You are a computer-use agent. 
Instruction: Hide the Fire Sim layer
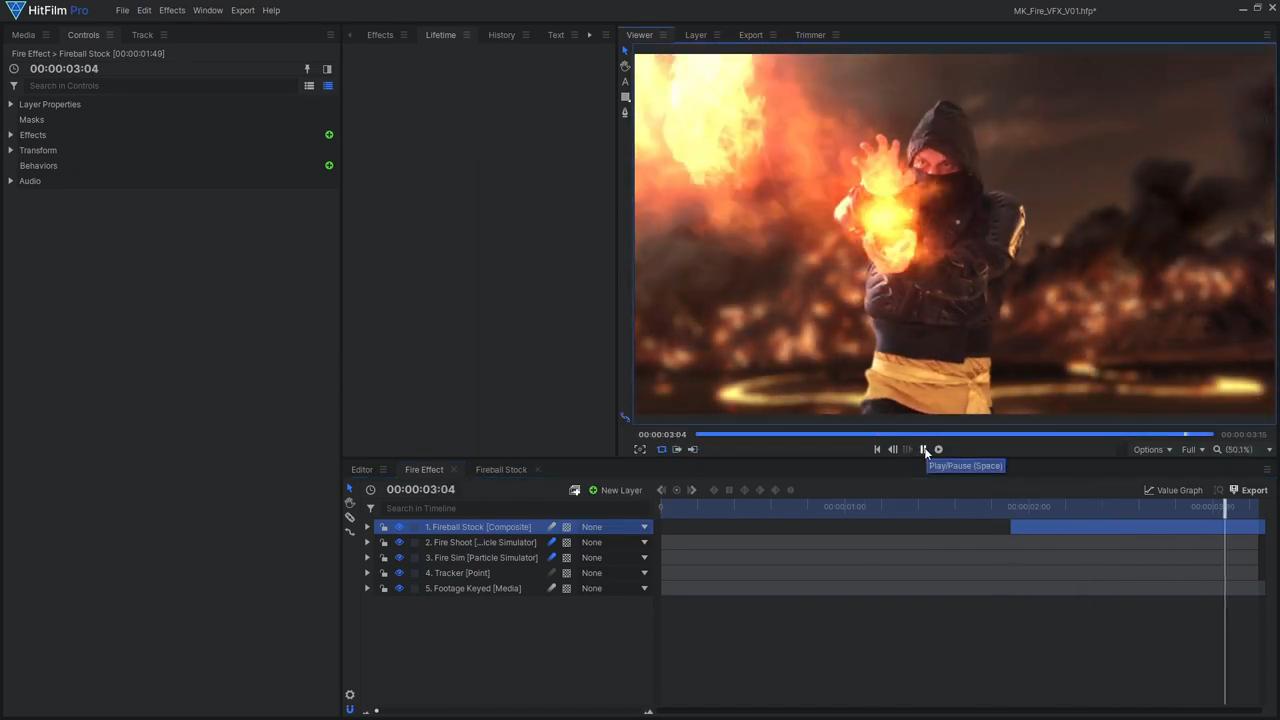click(x=399, y=558)
